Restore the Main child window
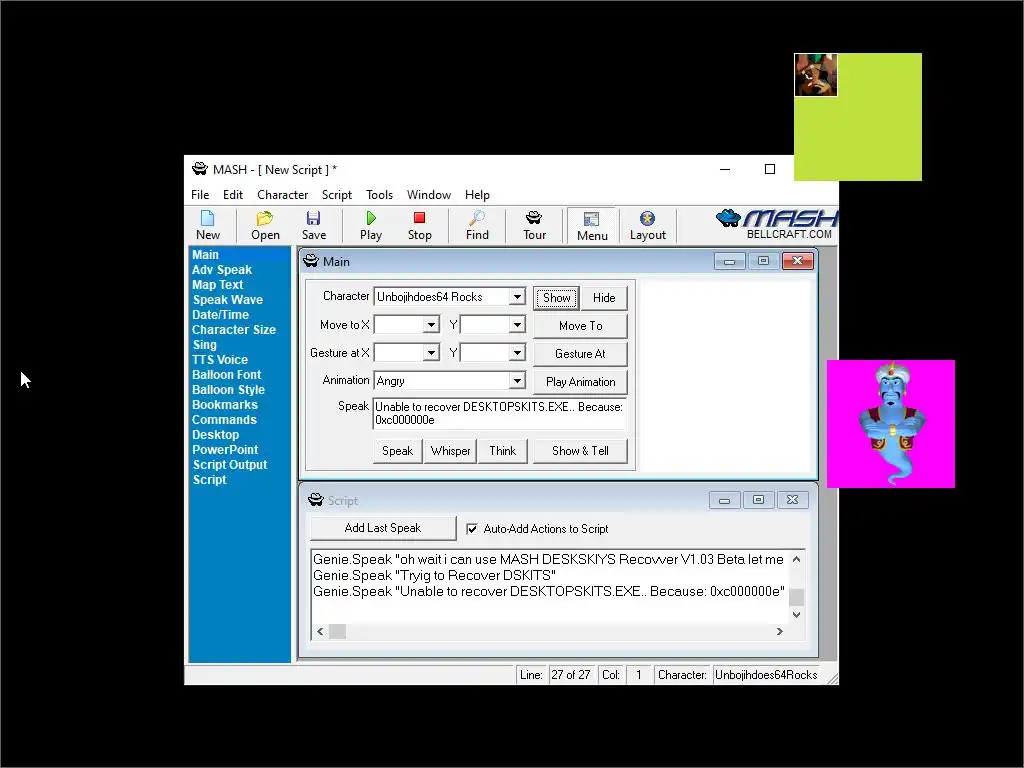Viewport: 1024px width, 768px height. (763, 261)
